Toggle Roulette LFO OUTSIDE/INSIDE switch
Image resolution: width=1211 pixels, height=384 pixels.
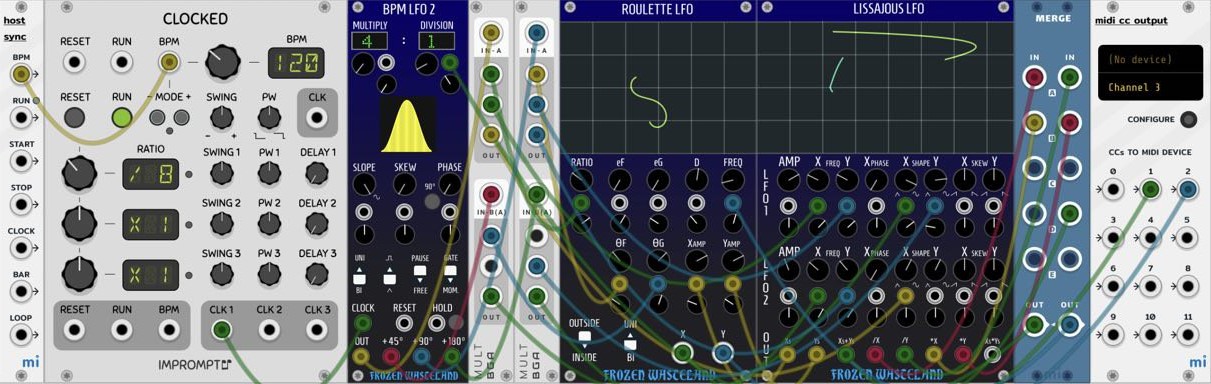point(585,340)
